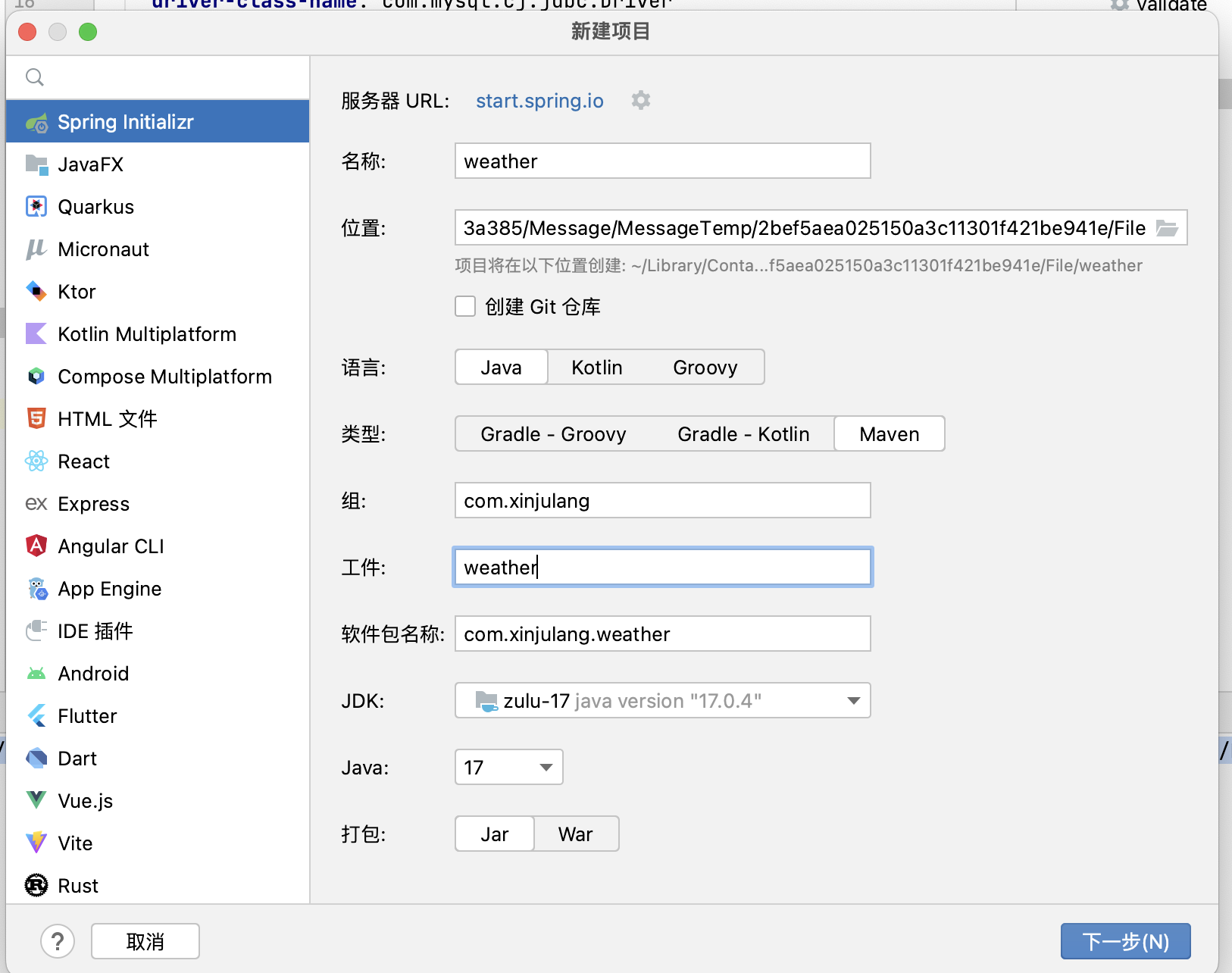Select Jar packaging
Viewport: 1232px width, 973px height.
click(495, 834)
